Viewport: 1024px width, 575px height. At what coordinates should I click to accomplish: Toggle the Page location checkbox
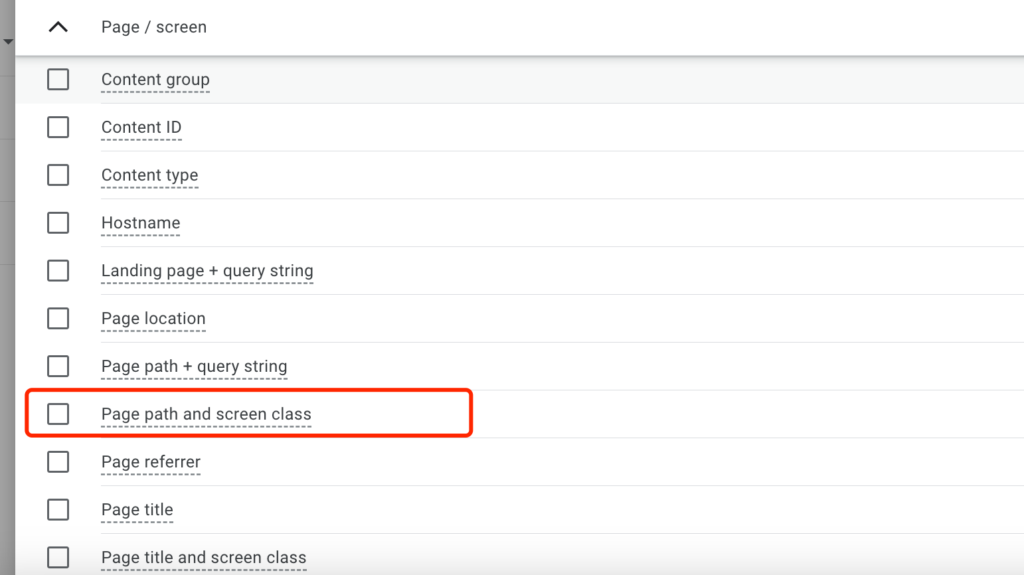[x=58, y=319]
